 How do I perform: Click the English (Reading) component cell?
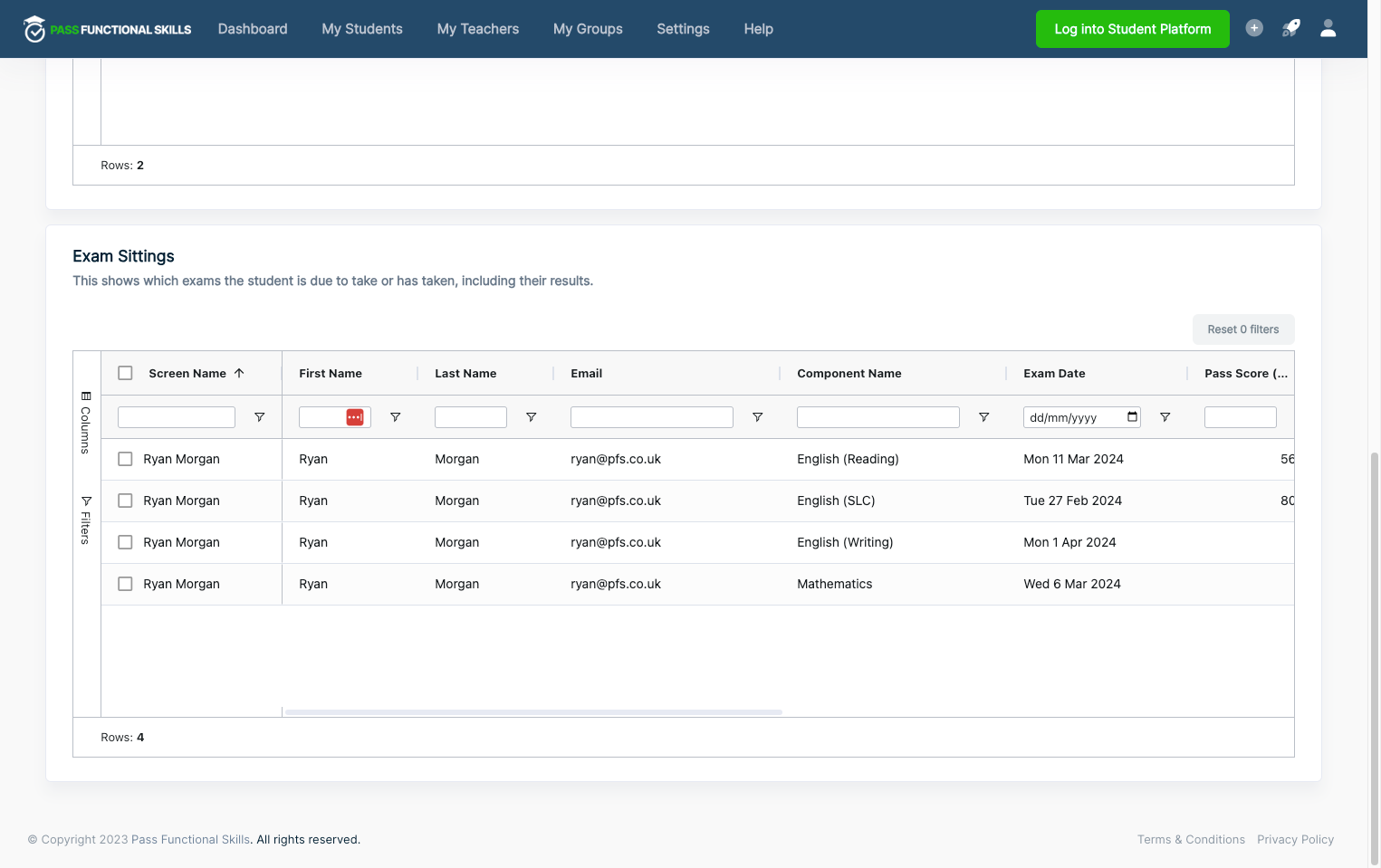point(848,459)
